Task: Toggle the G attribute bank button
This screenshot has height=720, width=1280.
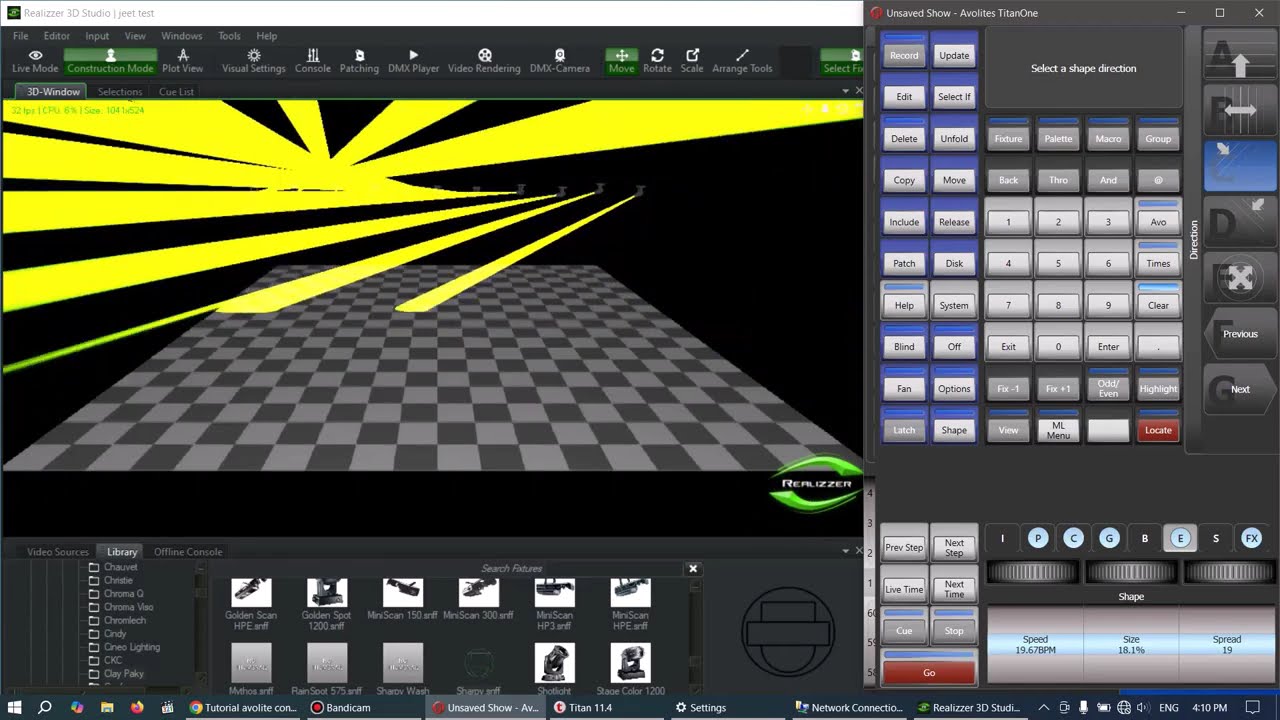Action: [x=1109, y=538]
